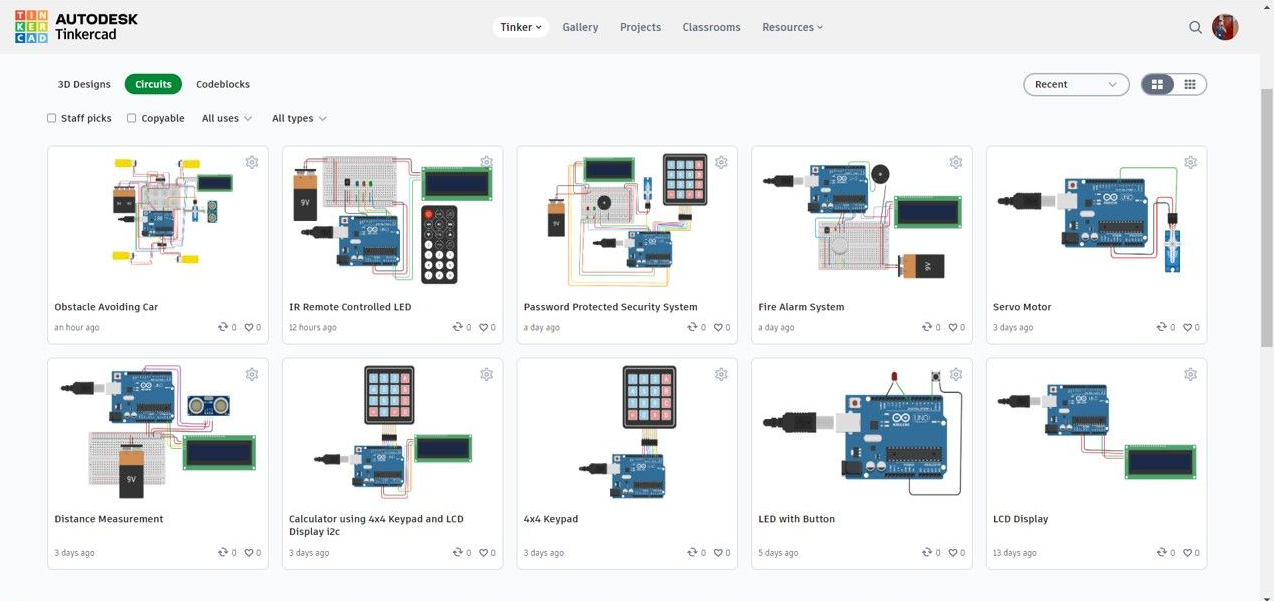
Task: Check the Copyable filter box
Action: 131,117
